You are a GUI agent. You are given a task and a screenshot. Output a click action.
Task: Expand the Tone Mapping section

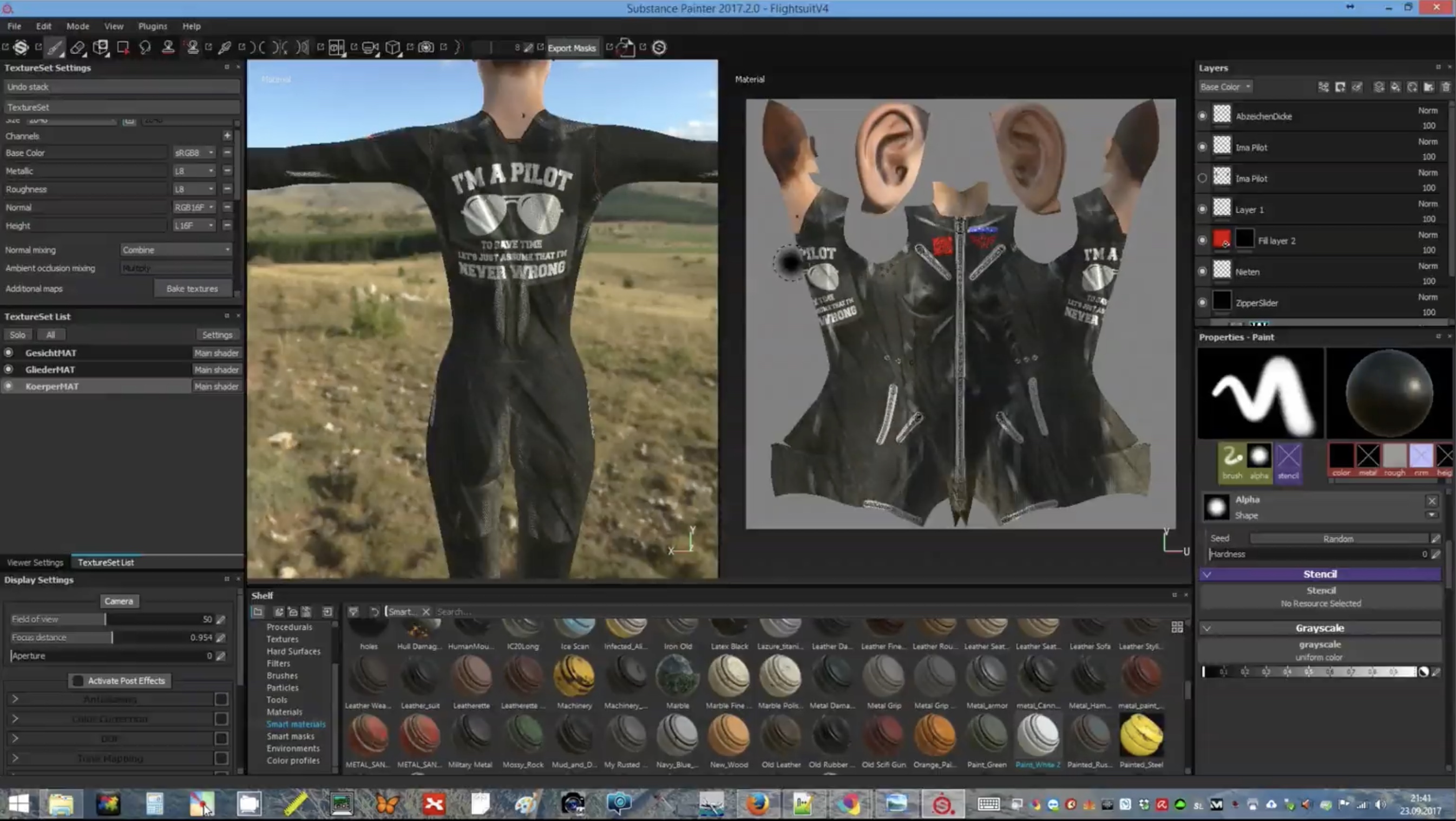[15, 758]
